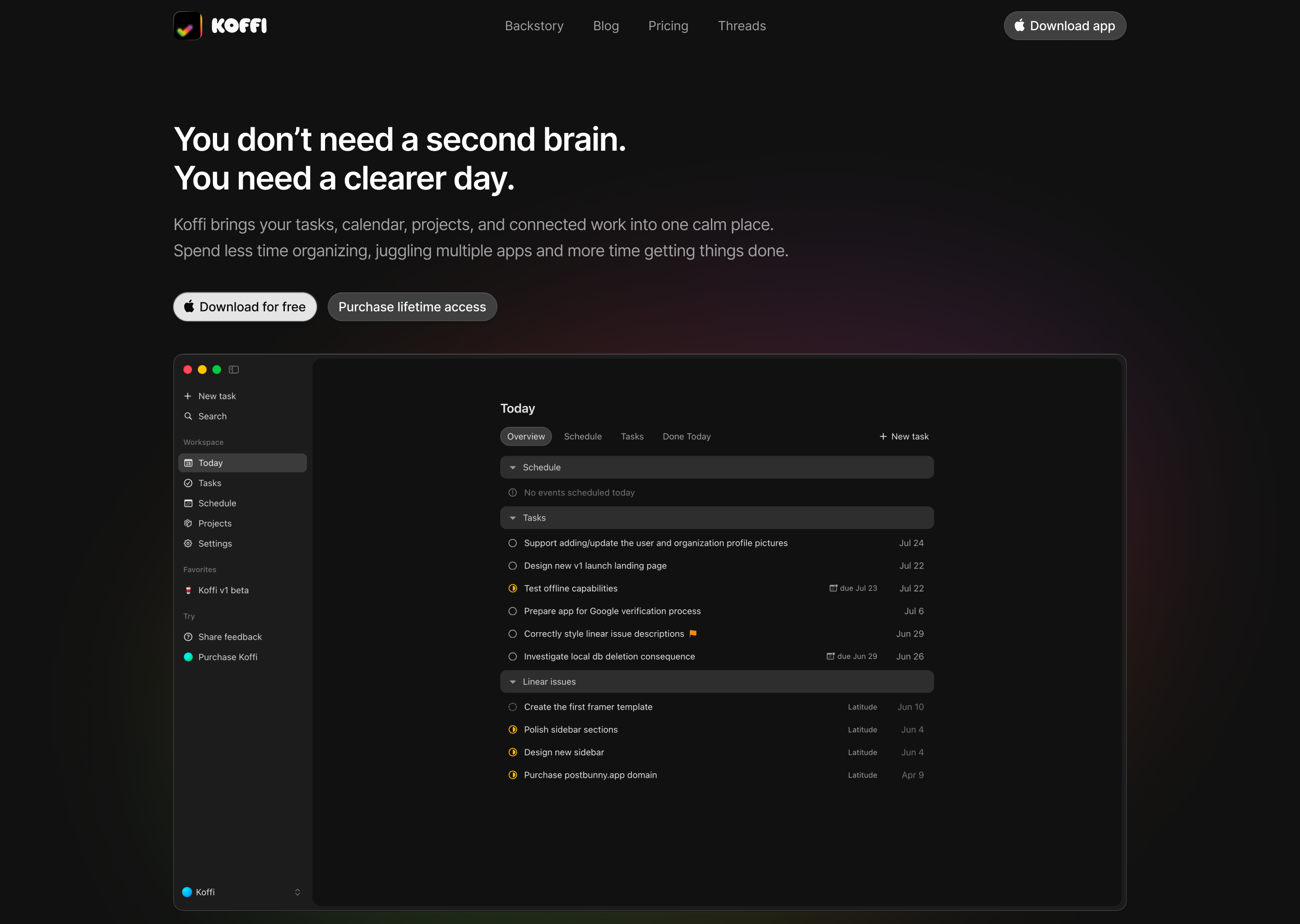Click the Share feedback question icon
Viewport: 1300px width, 924px height.
tap(188, 637)
